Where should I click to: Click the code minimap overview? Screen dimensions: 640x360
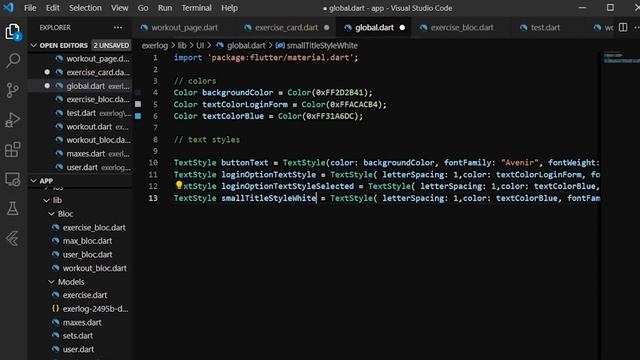point(621,58)
